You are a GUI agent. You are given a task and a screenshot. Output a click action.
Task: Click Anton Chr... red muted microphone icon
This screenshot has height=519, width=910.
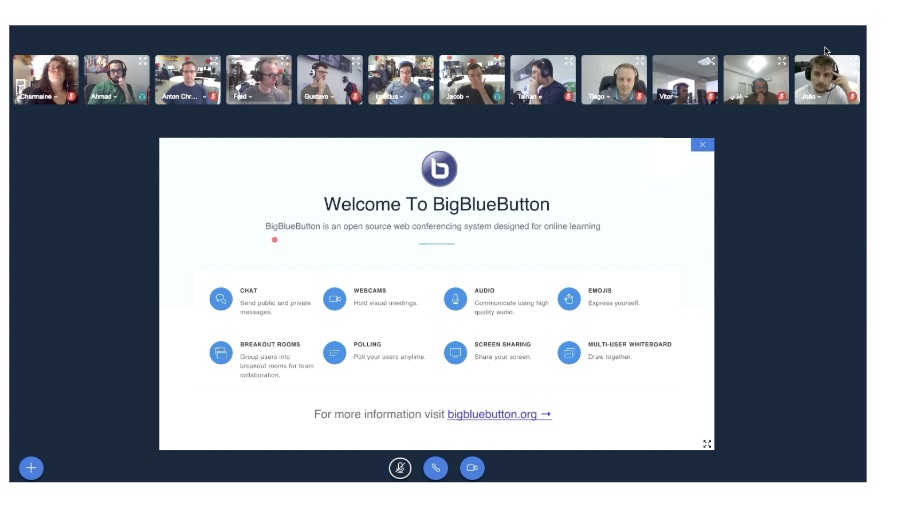[214, 96]
